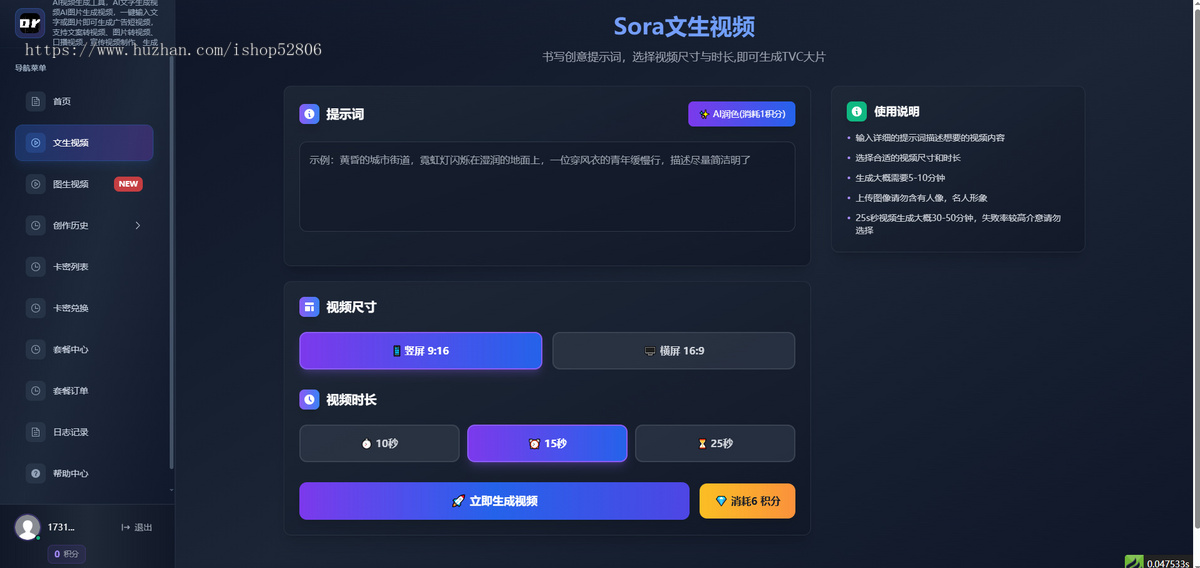The height and width of the screenshot is (568, 1200).
Task: Click the AI润色 button
Action: [x=742, y=114]
